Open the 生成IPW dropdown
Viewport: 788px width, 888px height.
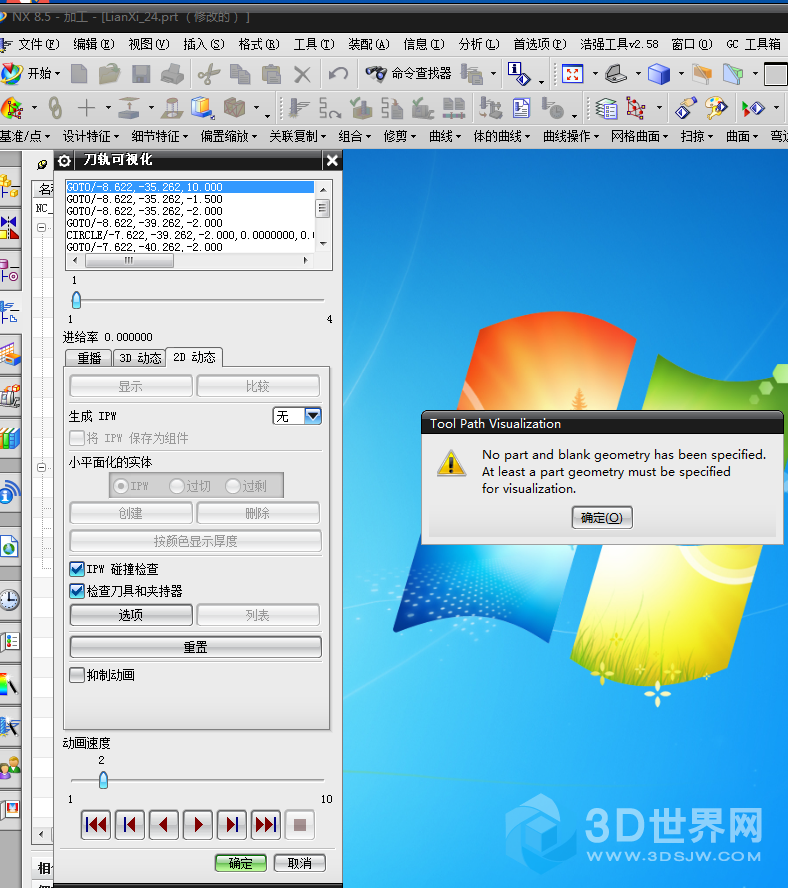[x=313, y=416]
